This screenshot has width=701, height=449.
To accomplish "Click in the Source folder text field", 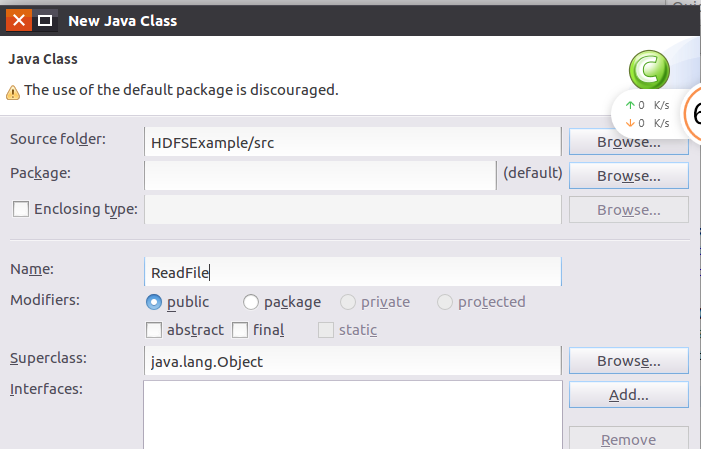I will 352,142.
